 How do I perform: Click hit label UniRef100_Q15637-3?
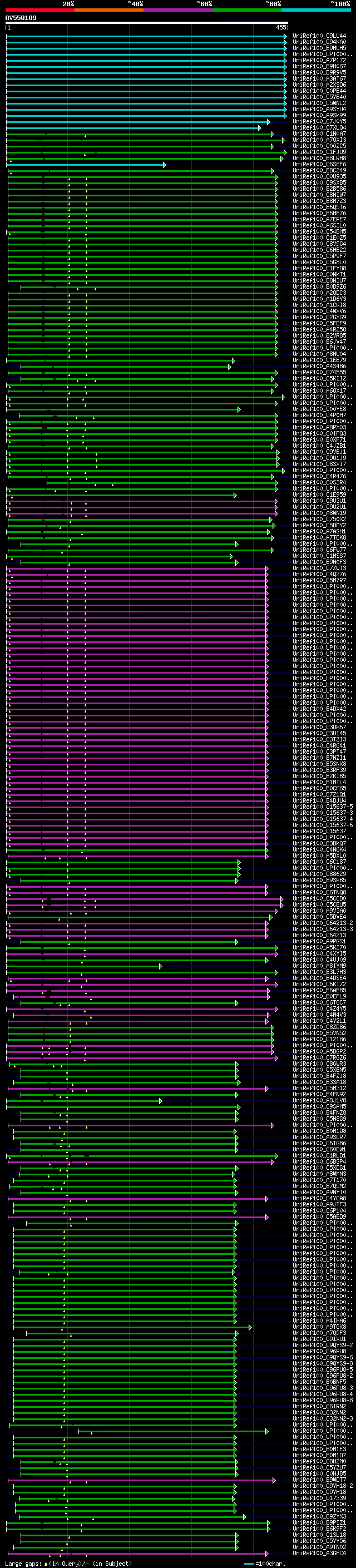(x=323, y=813)
